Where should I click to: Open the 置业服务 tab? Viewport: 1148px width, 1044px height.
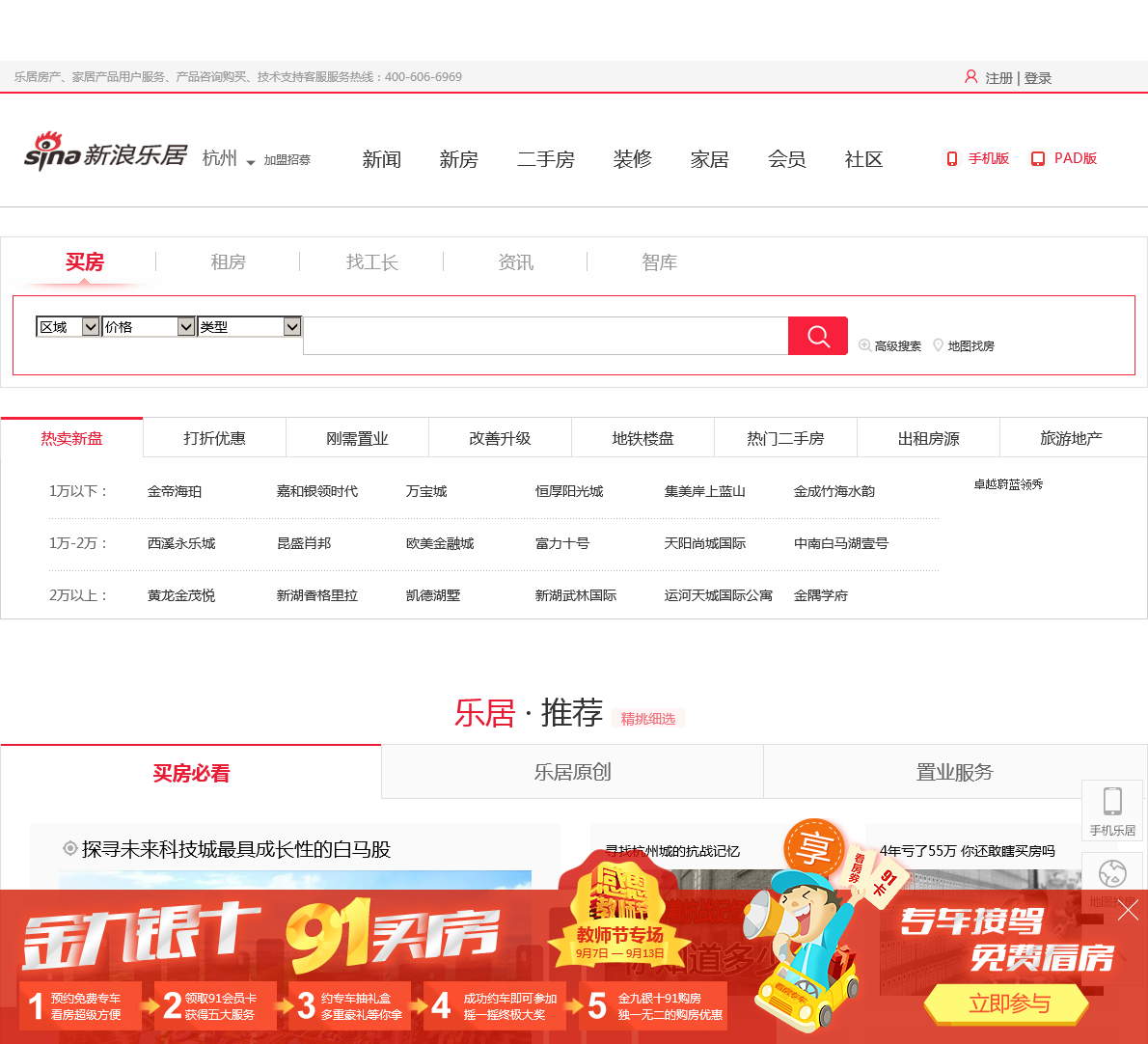955,772
